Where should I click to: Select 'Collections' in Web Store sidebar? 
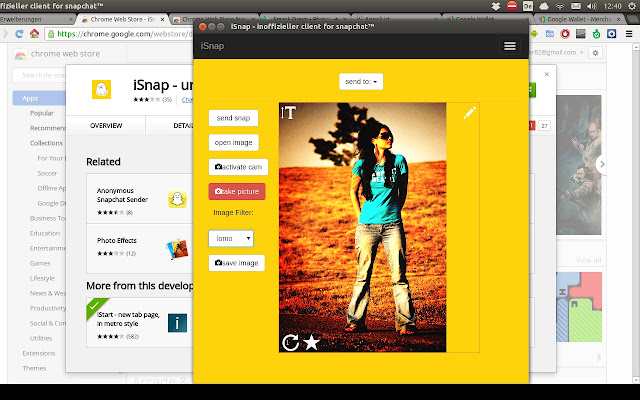(46, 143)
